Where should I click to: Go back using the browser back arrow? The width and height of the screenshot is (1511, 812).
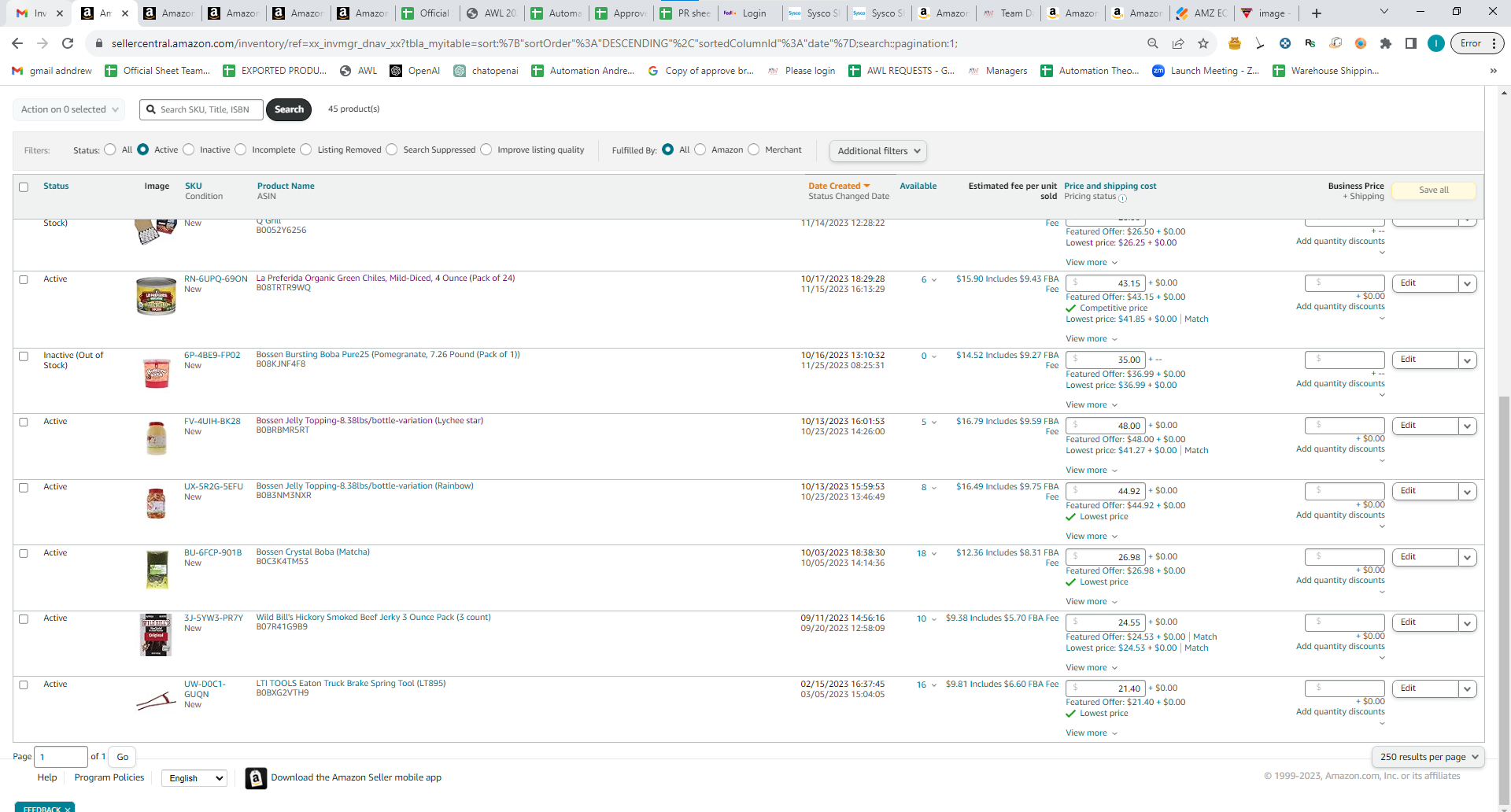(18, 43)
